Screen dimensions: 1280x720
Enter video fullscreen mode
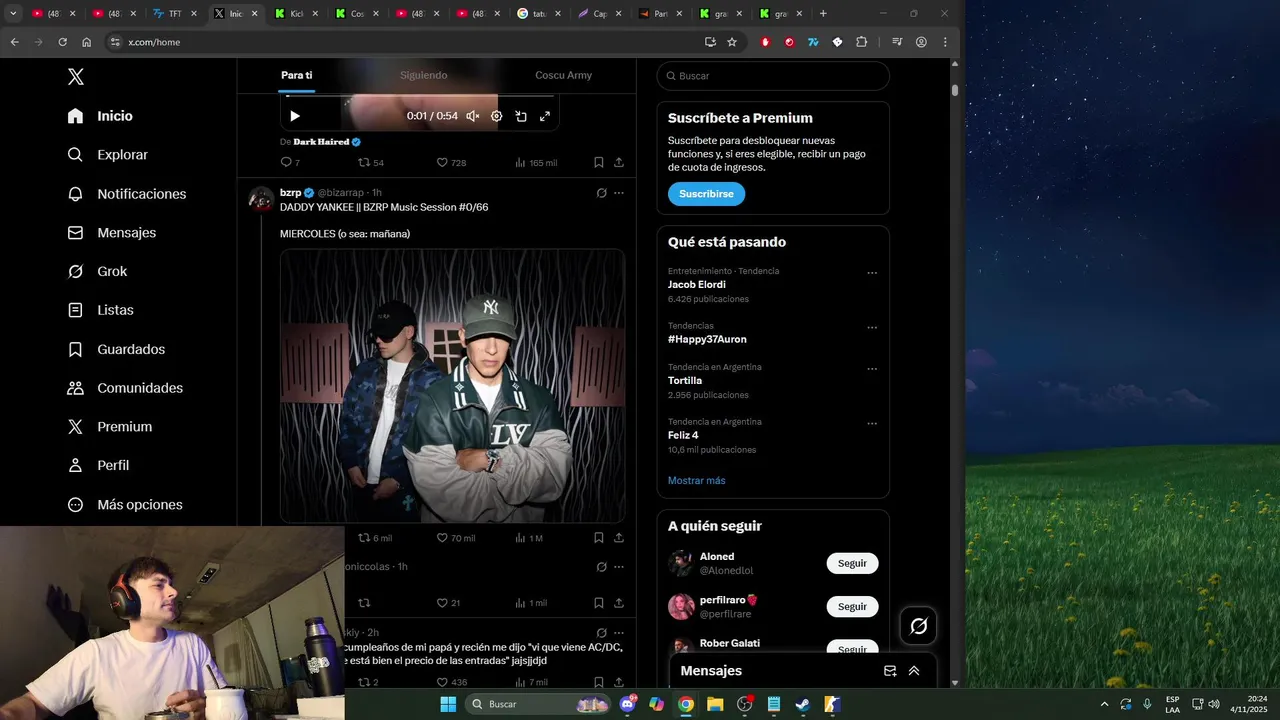545,116
